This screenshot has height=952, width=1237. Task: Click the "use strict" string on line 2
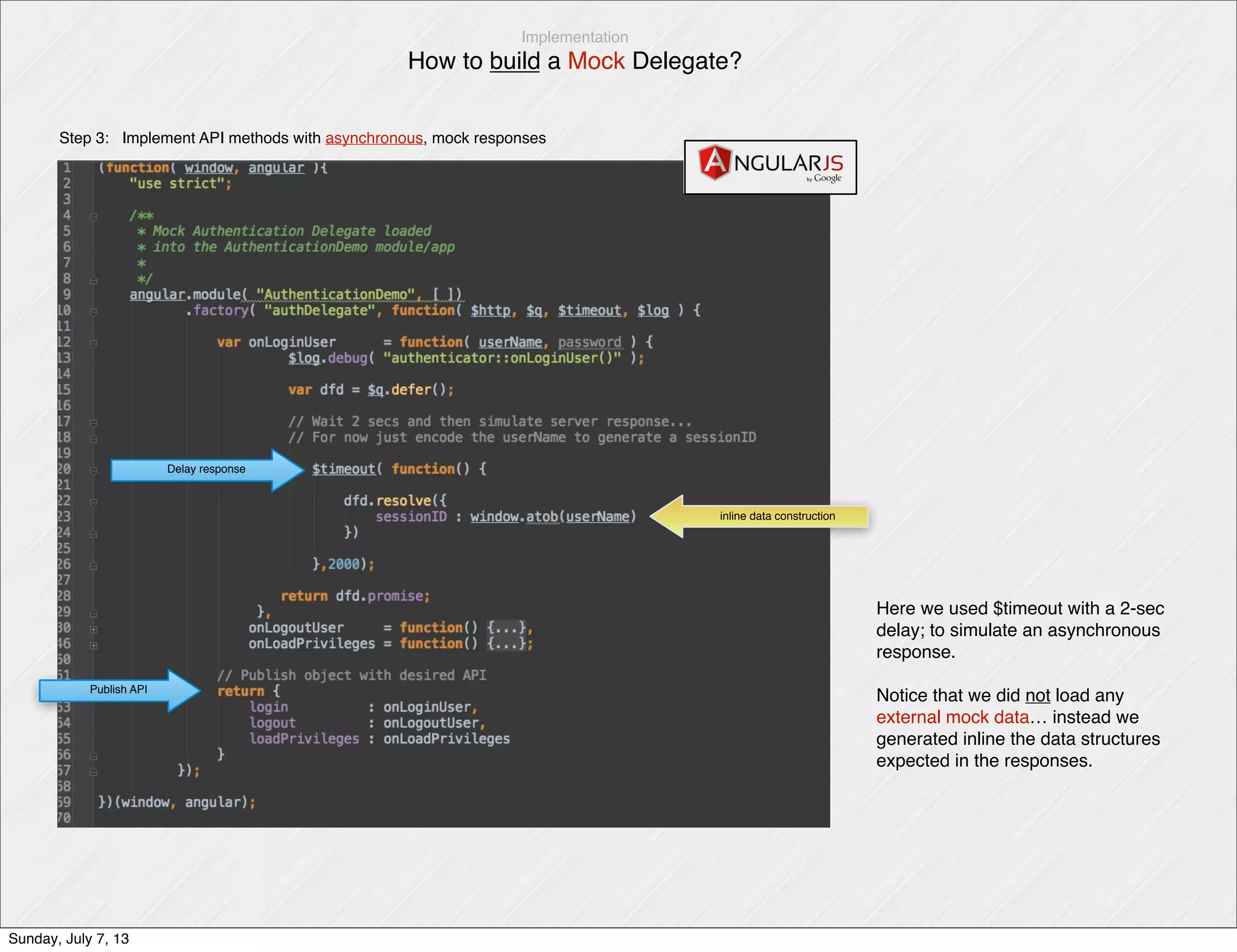[x=176, y=184]
